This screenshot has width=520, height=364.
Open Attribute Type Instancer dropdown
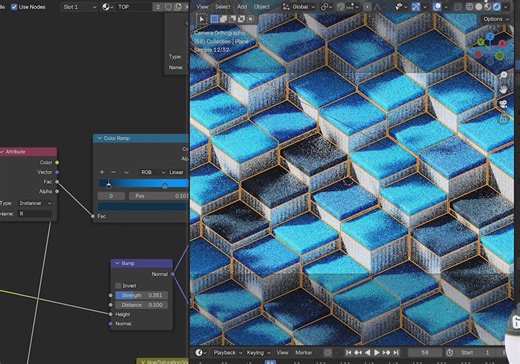click(x=35, y=203)
